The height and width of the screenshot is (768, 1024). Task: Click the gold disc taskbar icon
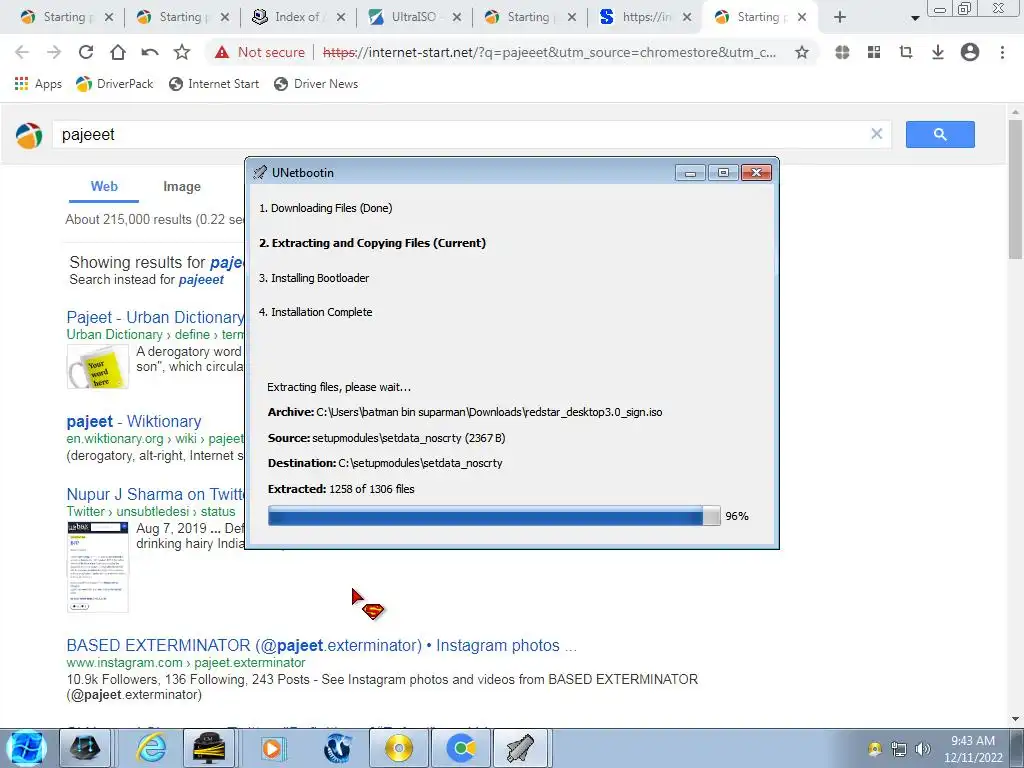coord(399,748)
